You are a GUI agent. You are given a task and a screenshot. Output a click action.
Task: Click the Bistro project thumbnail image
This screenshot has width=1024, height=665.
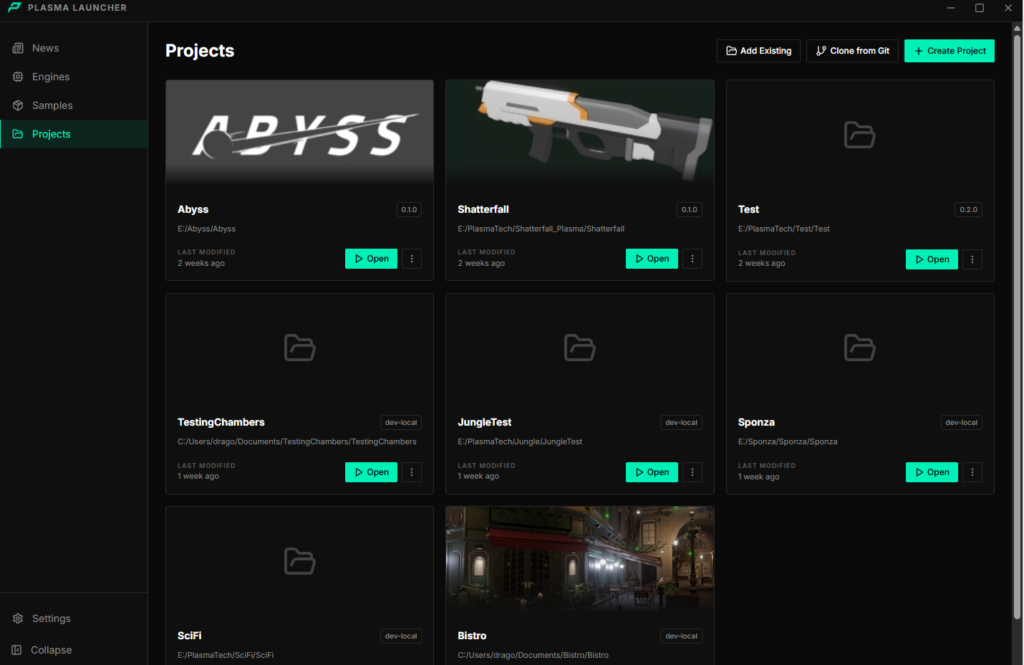point(579,557)
